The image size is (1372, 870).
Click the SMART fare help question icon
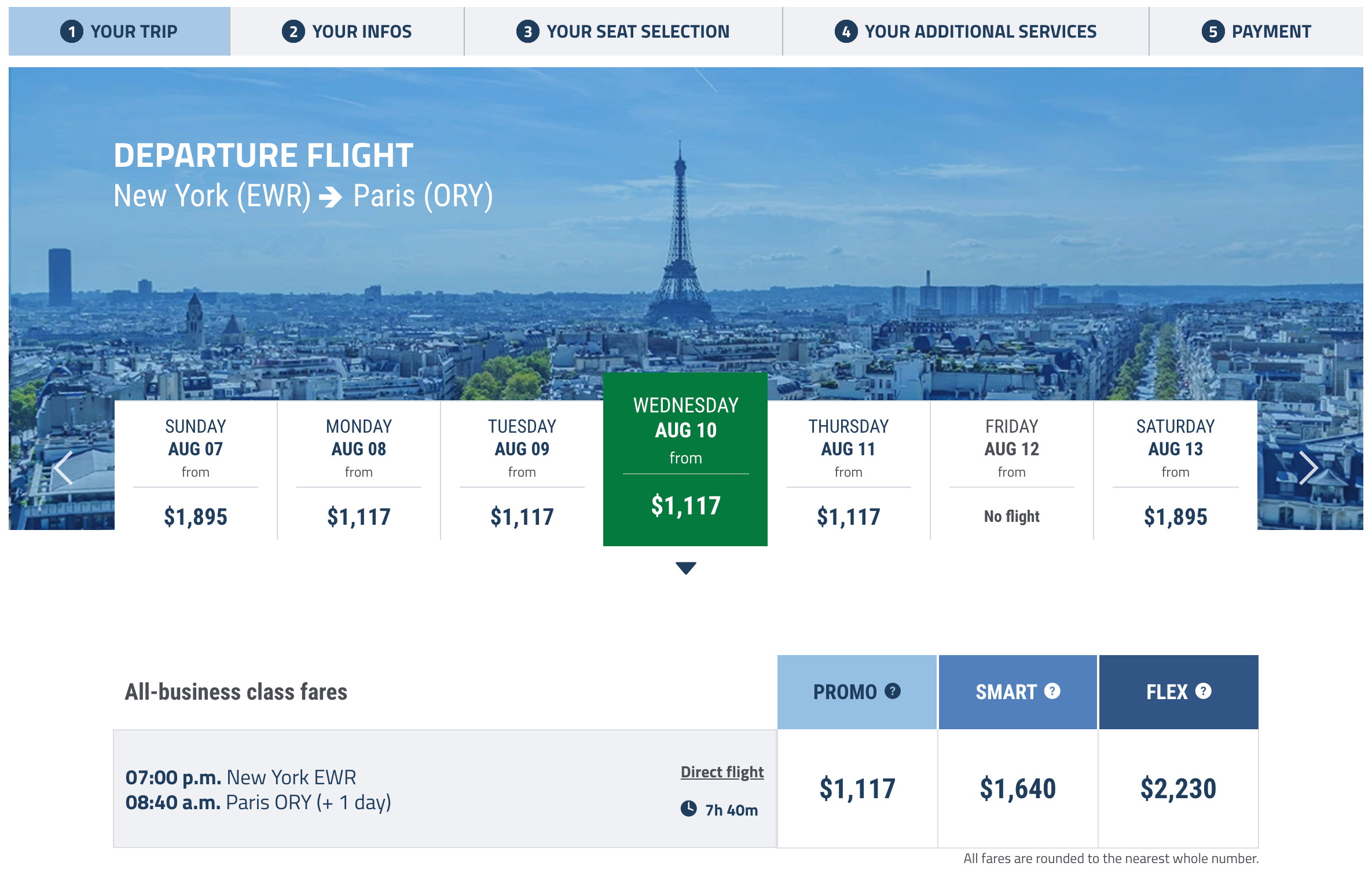tap(1052, 691)
